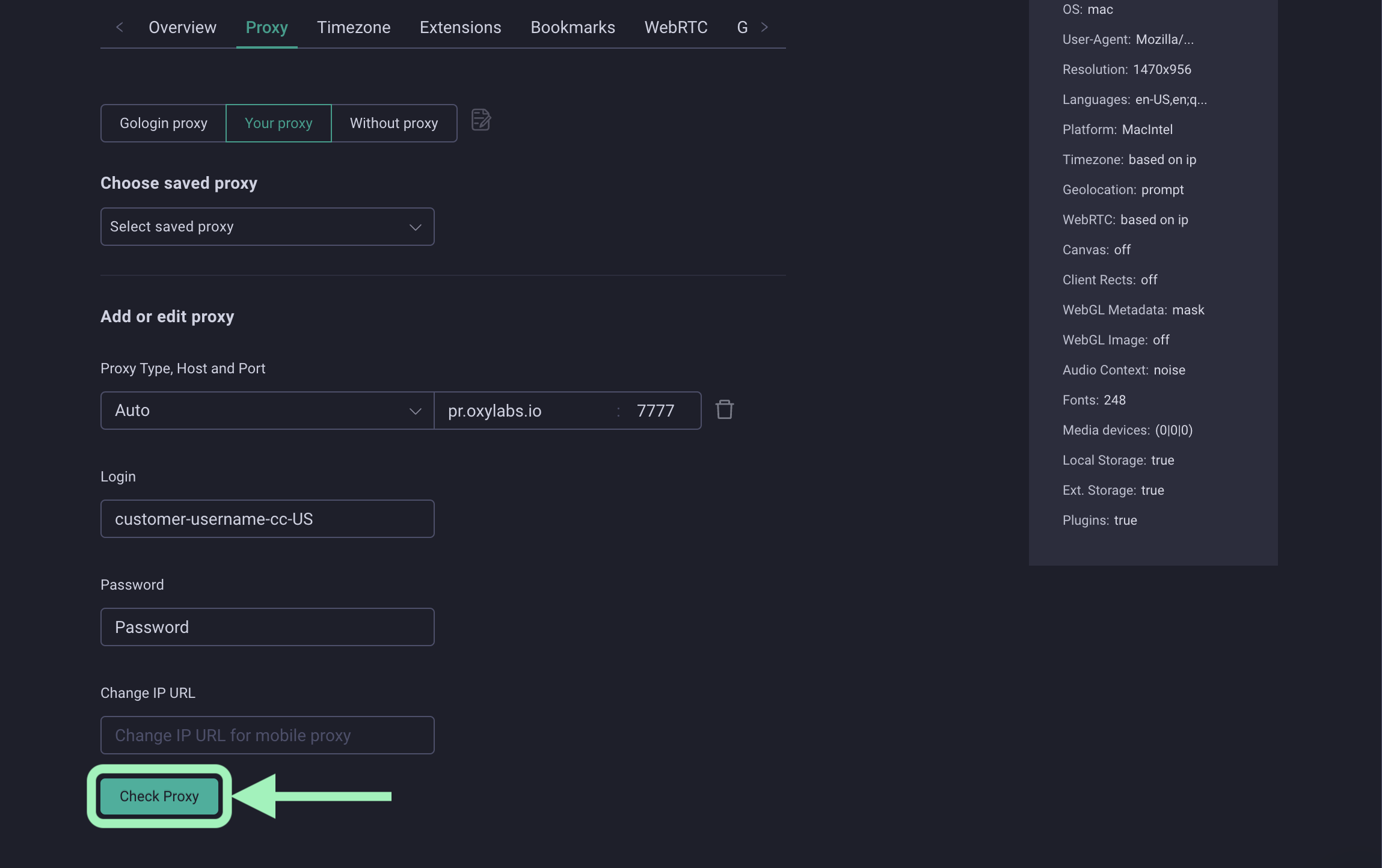Click the right tab scroll arrow
This screenshot has height=868, width=1382.
[x=764, y=27]
